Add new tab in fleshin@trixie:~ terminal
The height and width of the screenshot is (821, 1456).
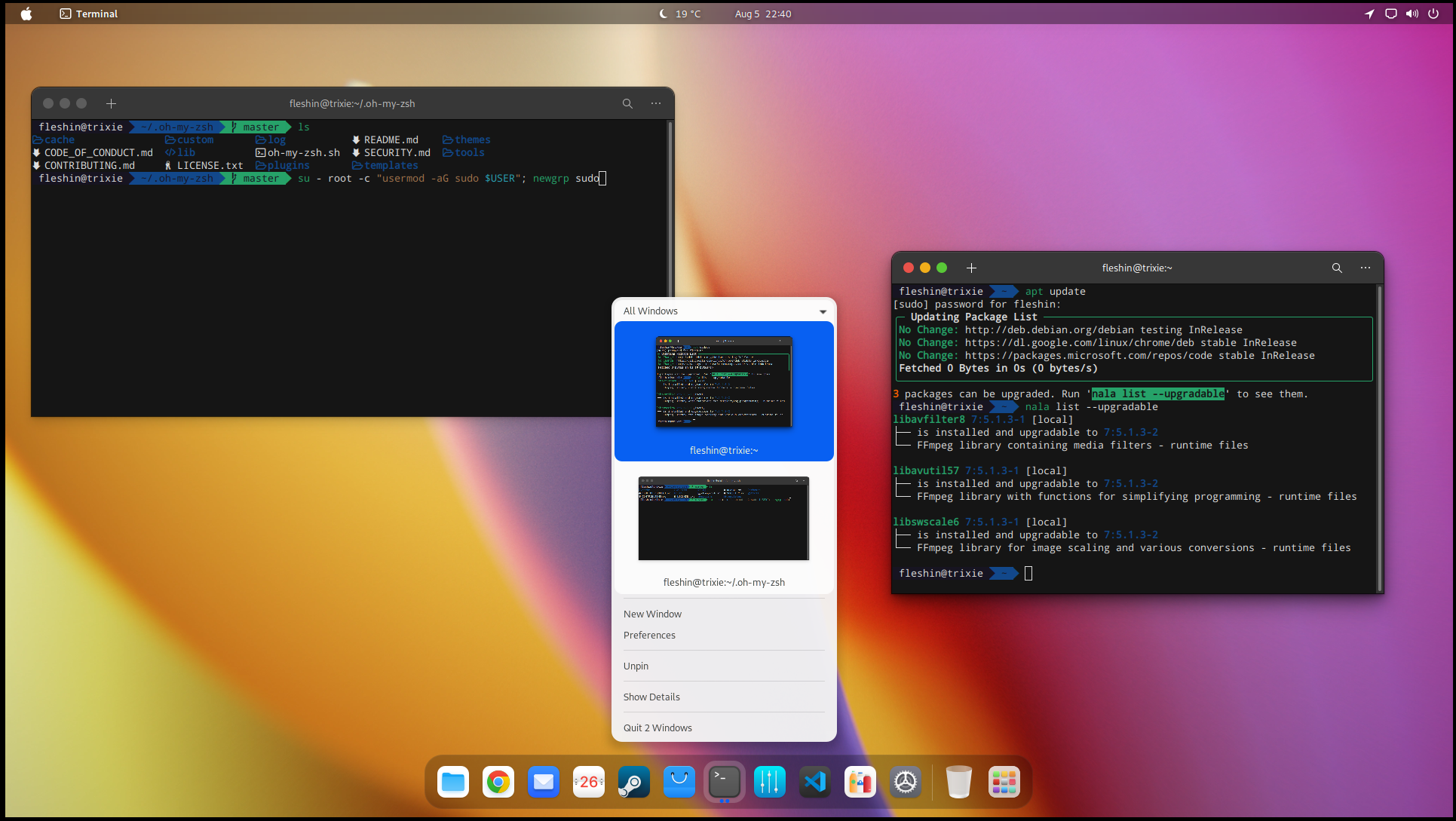(971, 268)
